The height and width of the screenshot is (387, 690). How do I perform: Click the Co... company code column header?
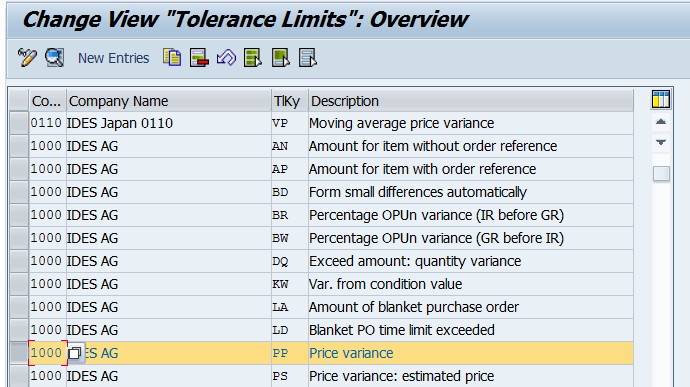click(x=48, y=101)
